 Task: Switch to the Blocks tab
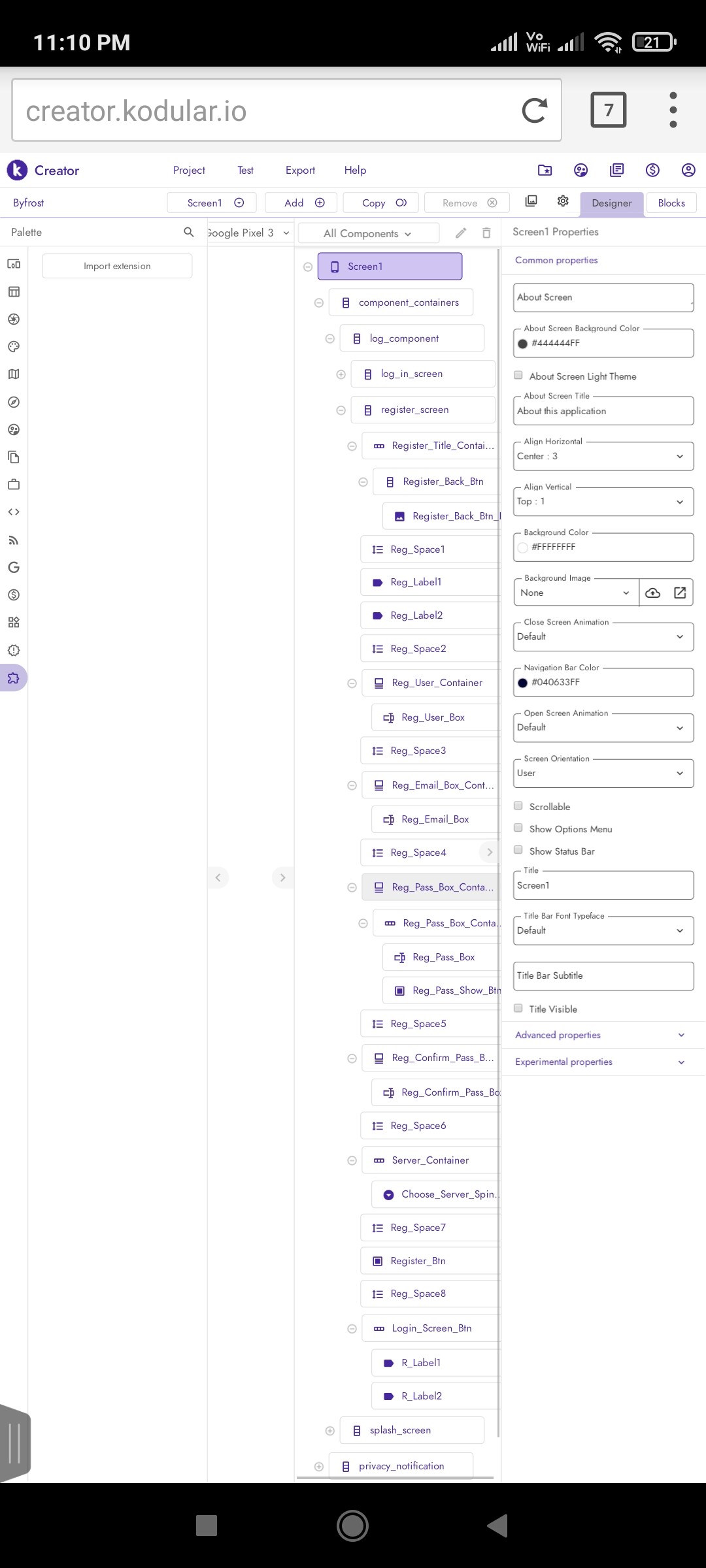pyautogui.click(x=671, y=203)
